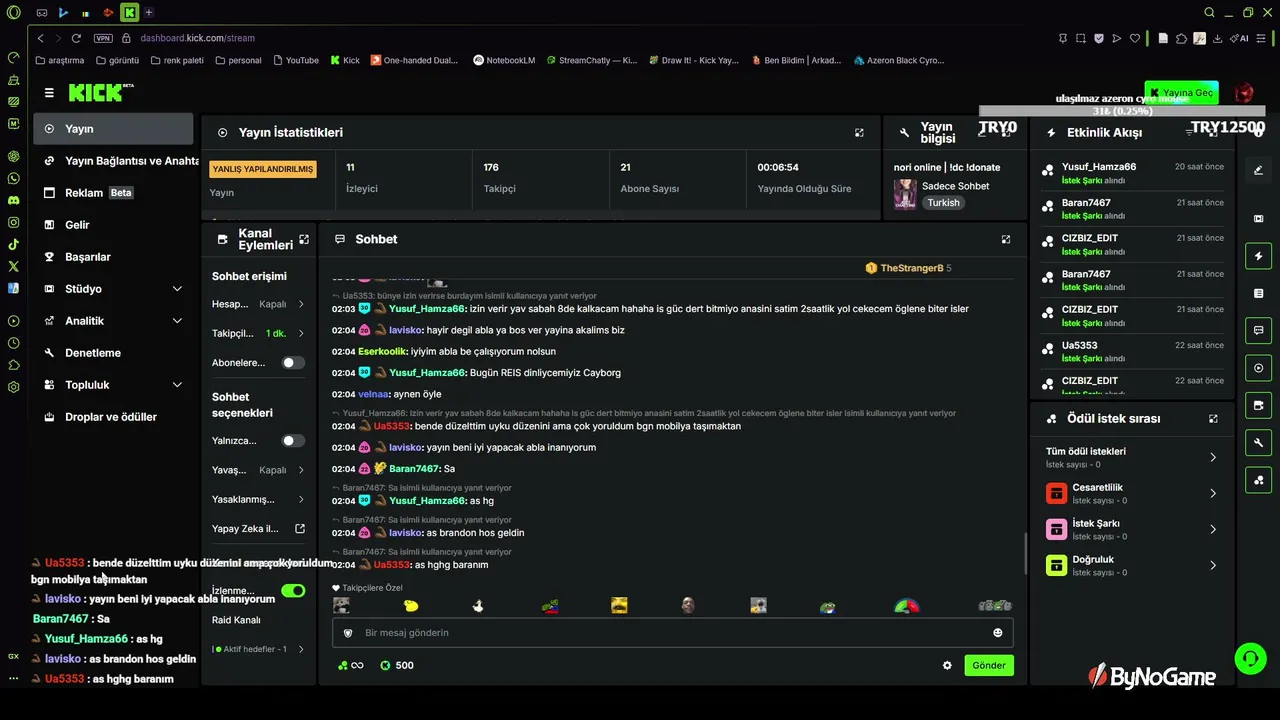Expand the Kanal Eylemleri panel to fullscreen
The height and width of the screenshot is (720, 1280).
(x=304, y=239)
